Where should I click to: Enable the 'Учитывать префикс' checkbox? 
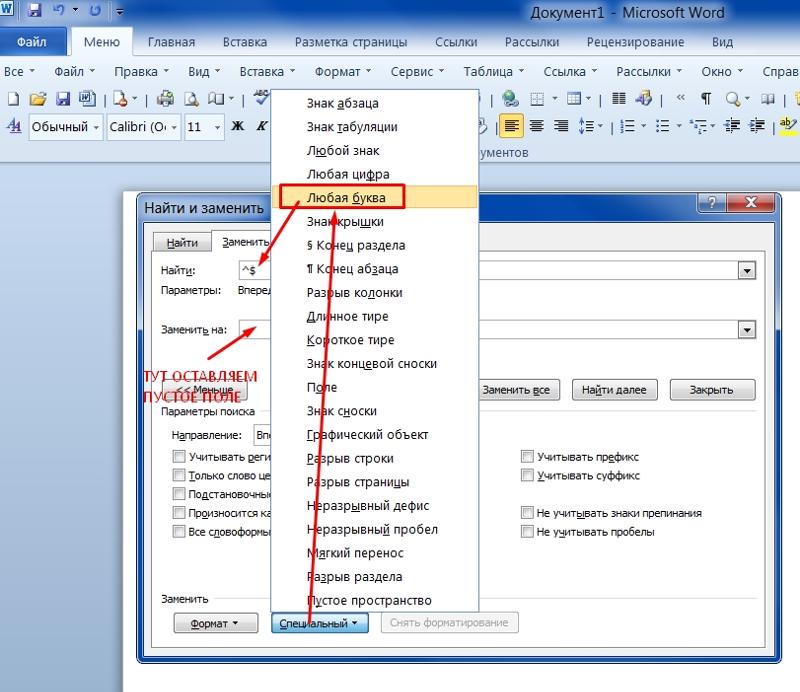coord(527,457)
